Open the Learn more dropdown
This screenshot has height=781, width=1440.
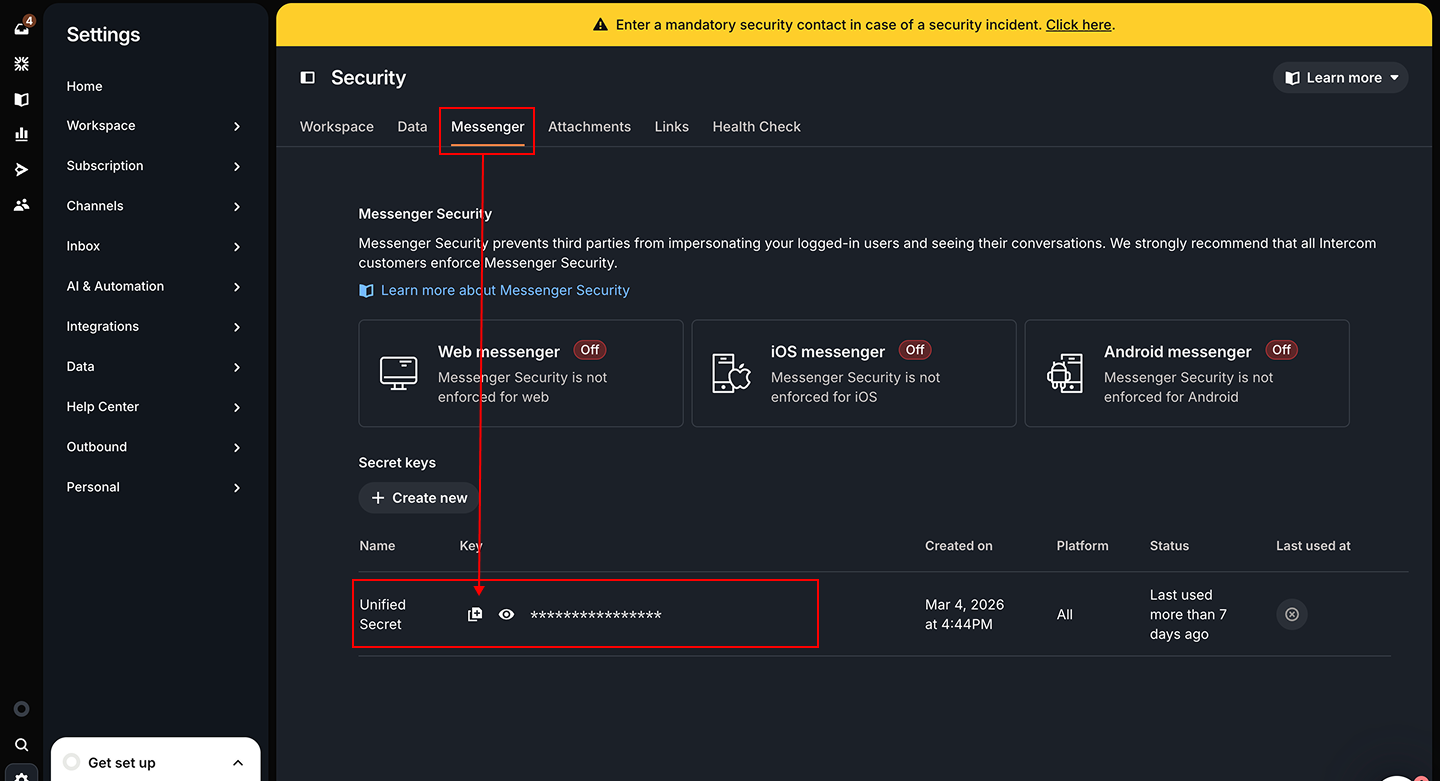1341,78
